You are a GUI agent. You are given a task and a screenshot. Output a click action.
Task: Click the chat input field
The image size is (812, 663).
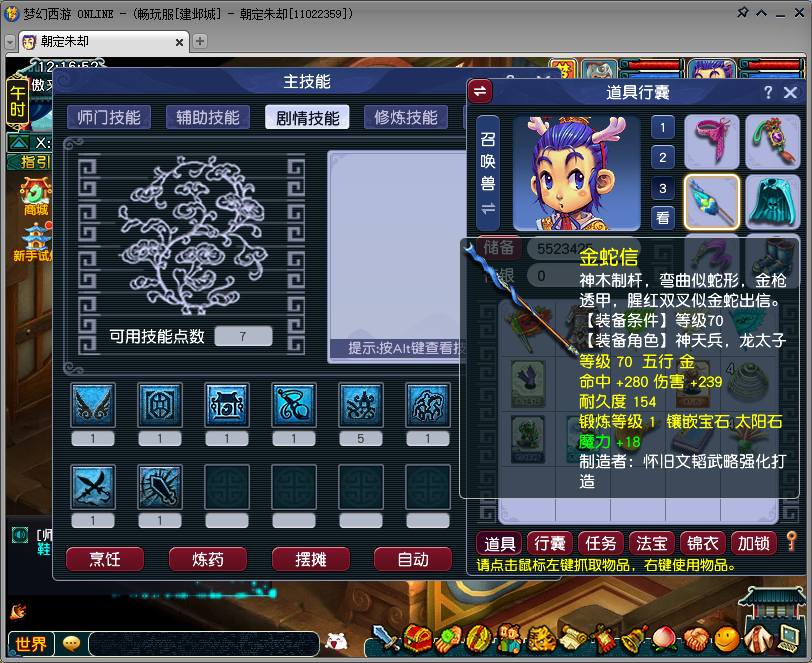pyautogui.click(x=204, y=644)
